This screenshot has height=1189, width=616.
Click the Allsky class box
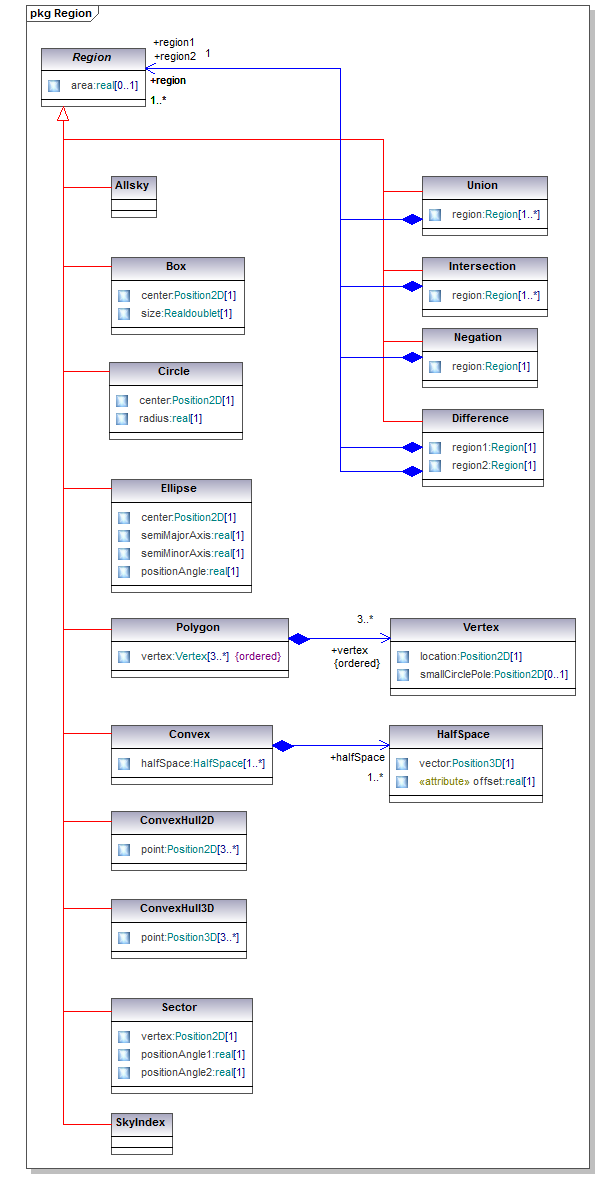tap(134, 186)
